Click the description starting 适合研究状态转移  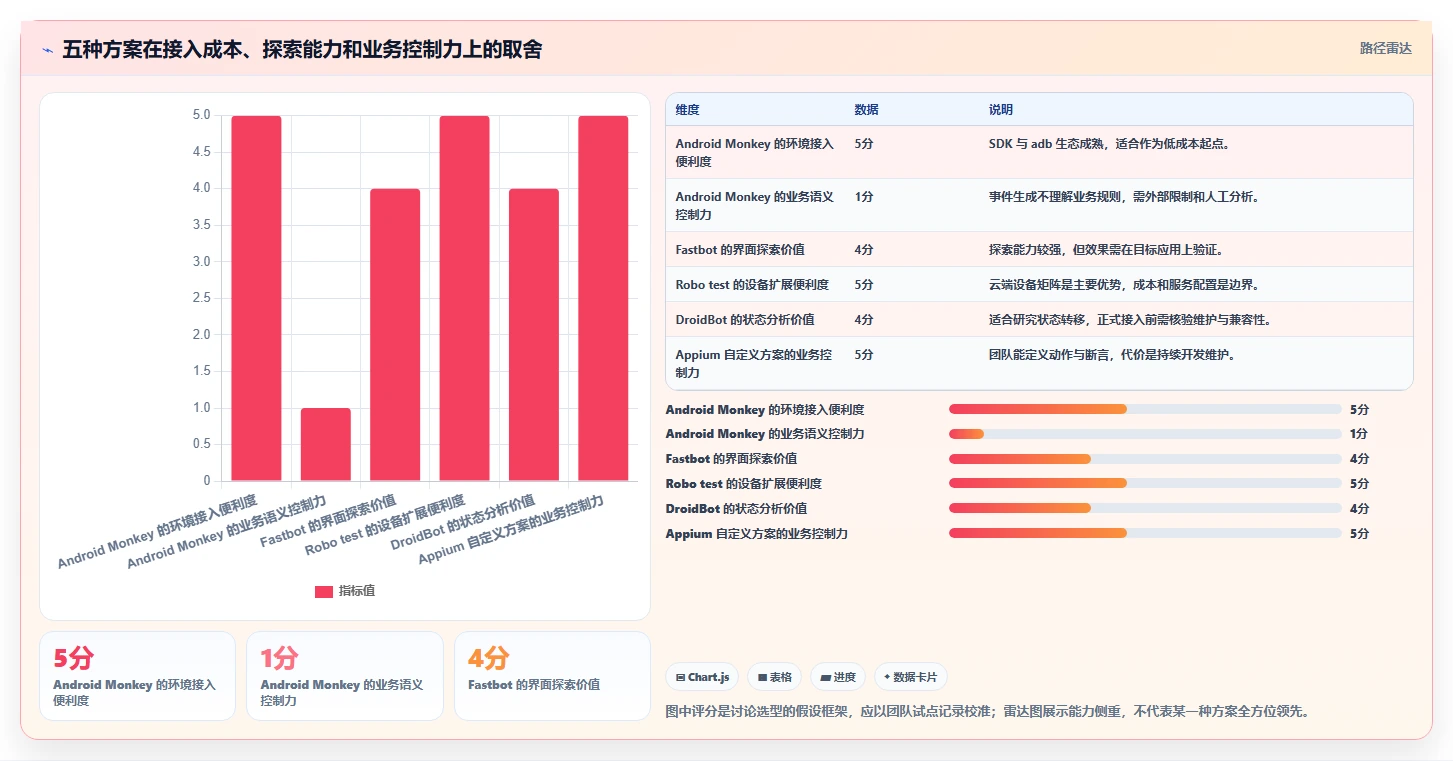point(1130,320)
